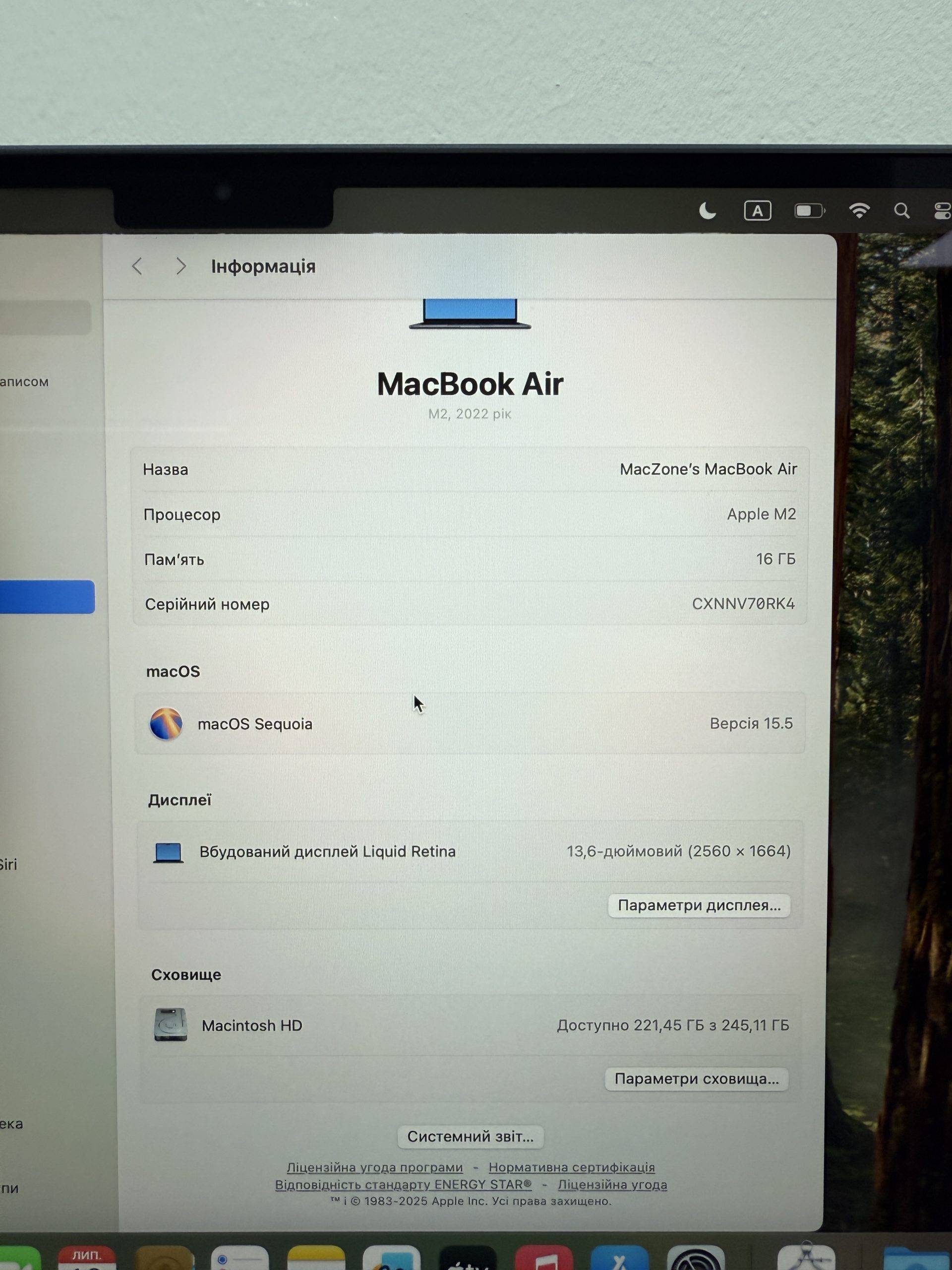Check the battery status icon
The image size is (952, 1270).
(809, 211)
